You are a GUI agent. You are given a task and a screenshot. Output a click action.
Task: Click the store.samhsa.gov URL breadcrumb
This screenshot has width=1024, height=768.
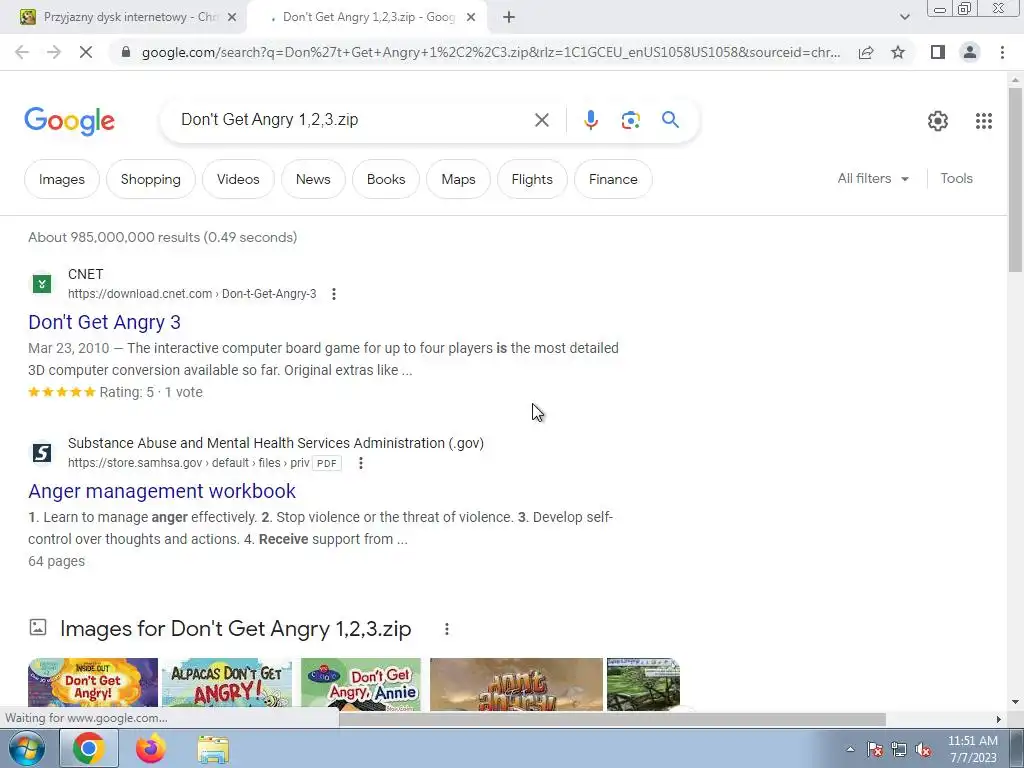pos(189,463)
